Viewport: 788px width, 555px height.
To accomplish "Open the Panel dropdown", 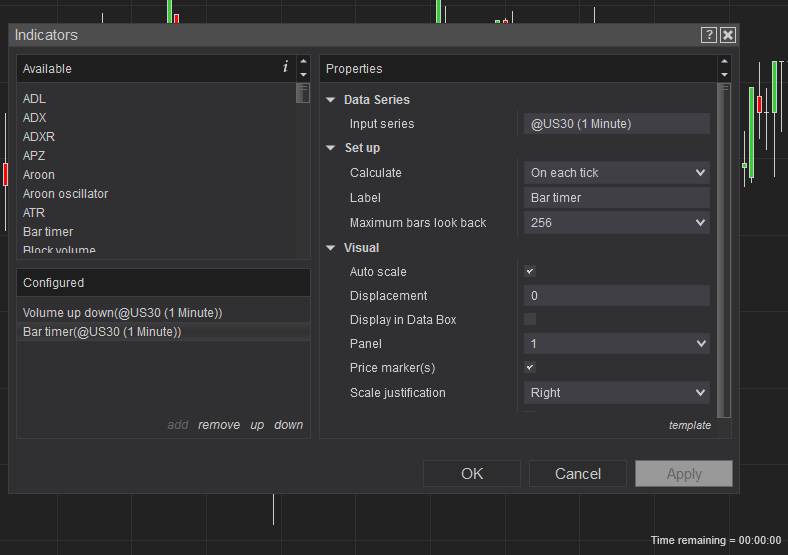I will tap(617, 344).
